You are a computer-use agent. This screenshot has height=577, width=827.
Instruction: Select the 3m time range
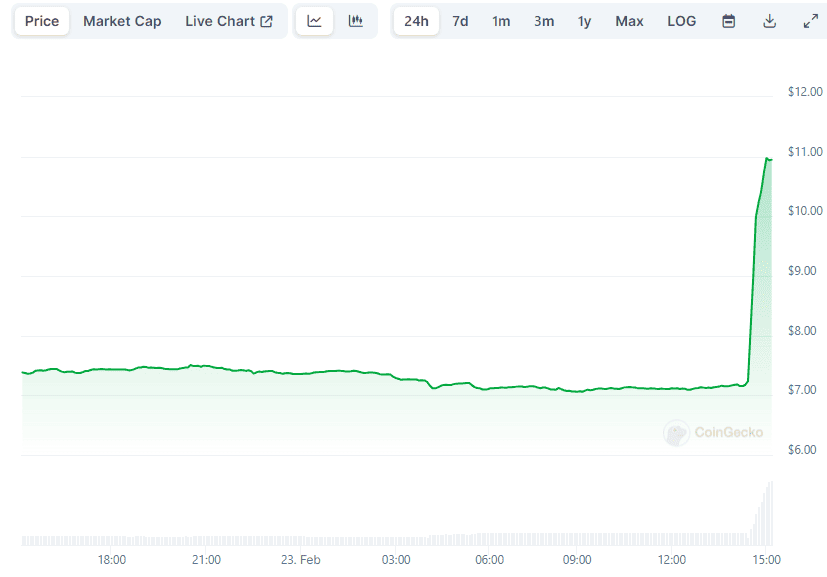pos(544,21)
